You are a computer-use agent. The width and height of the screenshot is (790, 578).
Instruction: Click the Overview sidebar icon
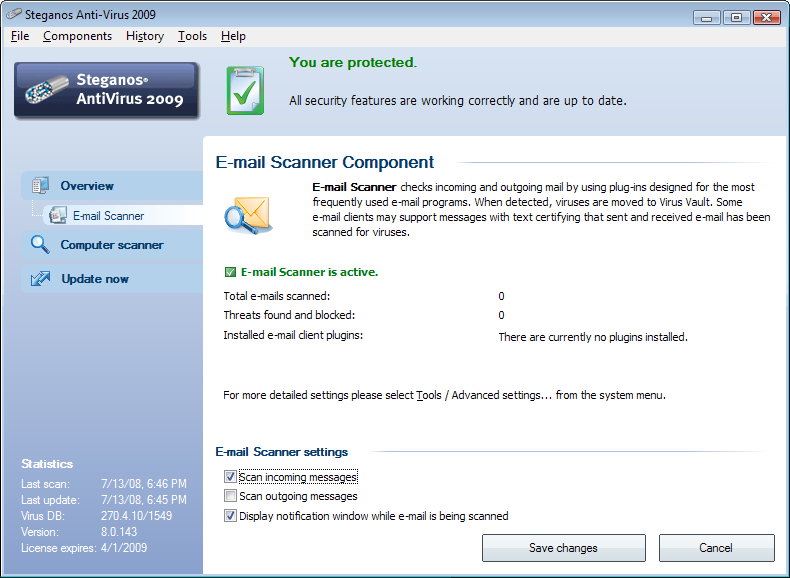tap(40, 185)
